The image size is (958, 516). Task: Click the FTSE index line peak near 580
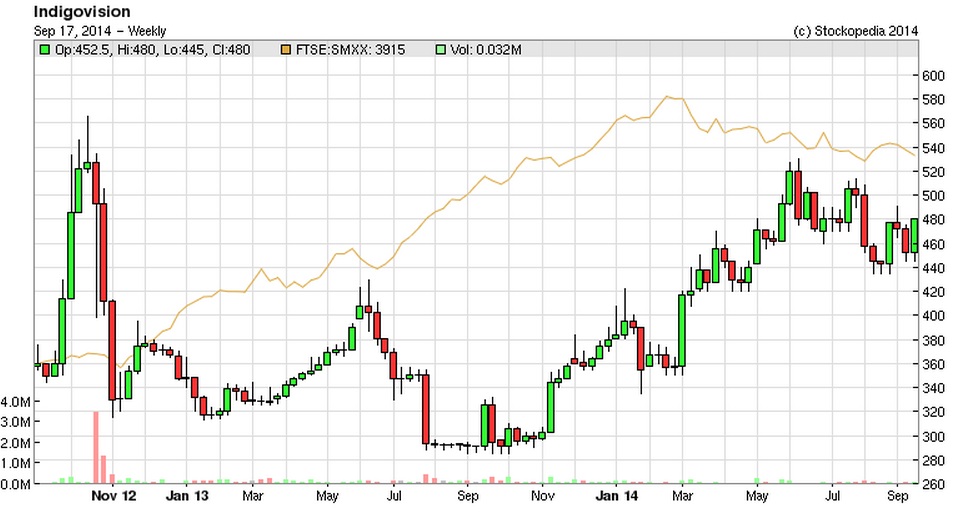click(667, 96)
